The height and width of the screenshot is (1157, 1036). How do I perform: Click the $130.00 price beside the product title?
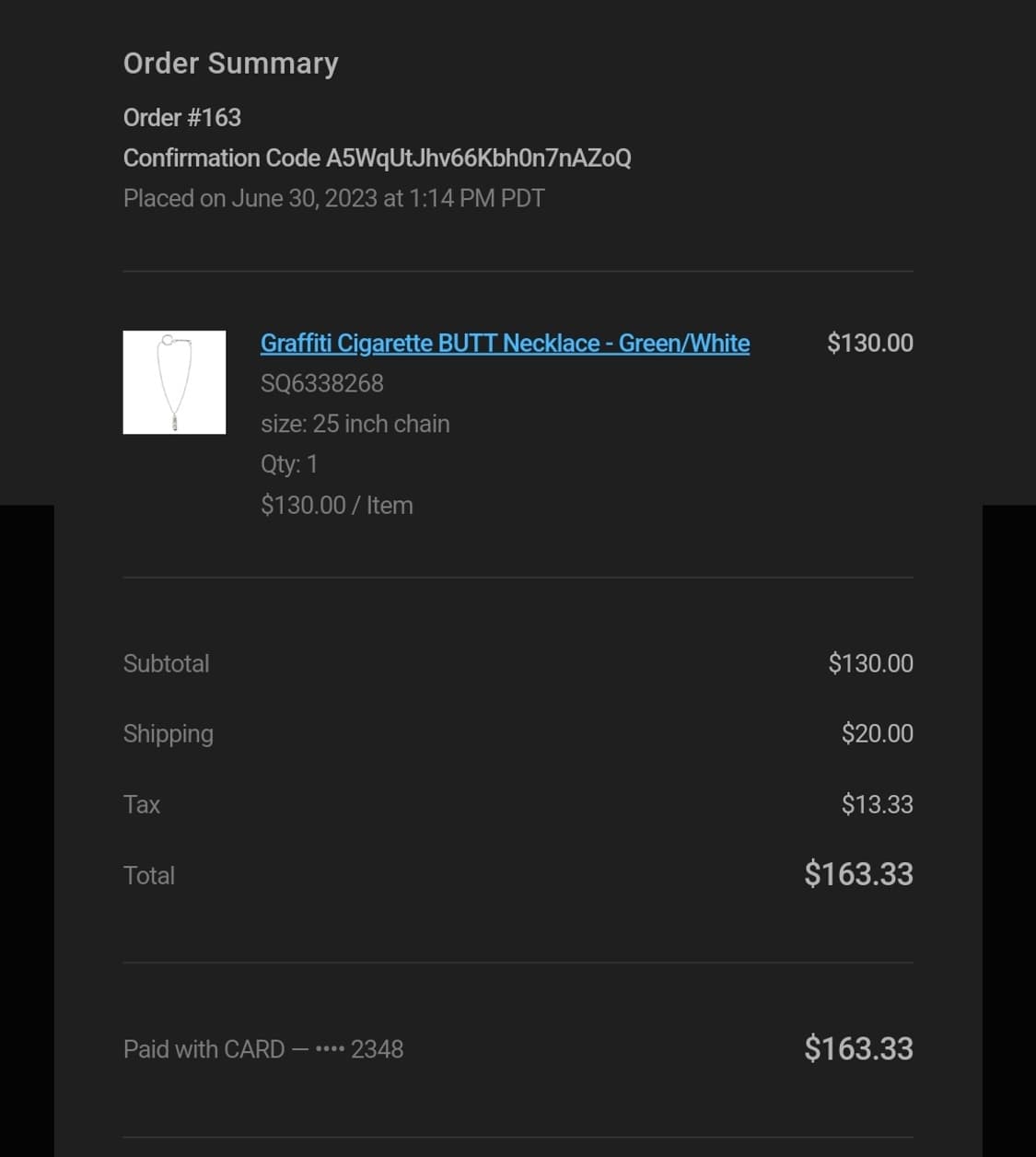click(x=869, y=344)
